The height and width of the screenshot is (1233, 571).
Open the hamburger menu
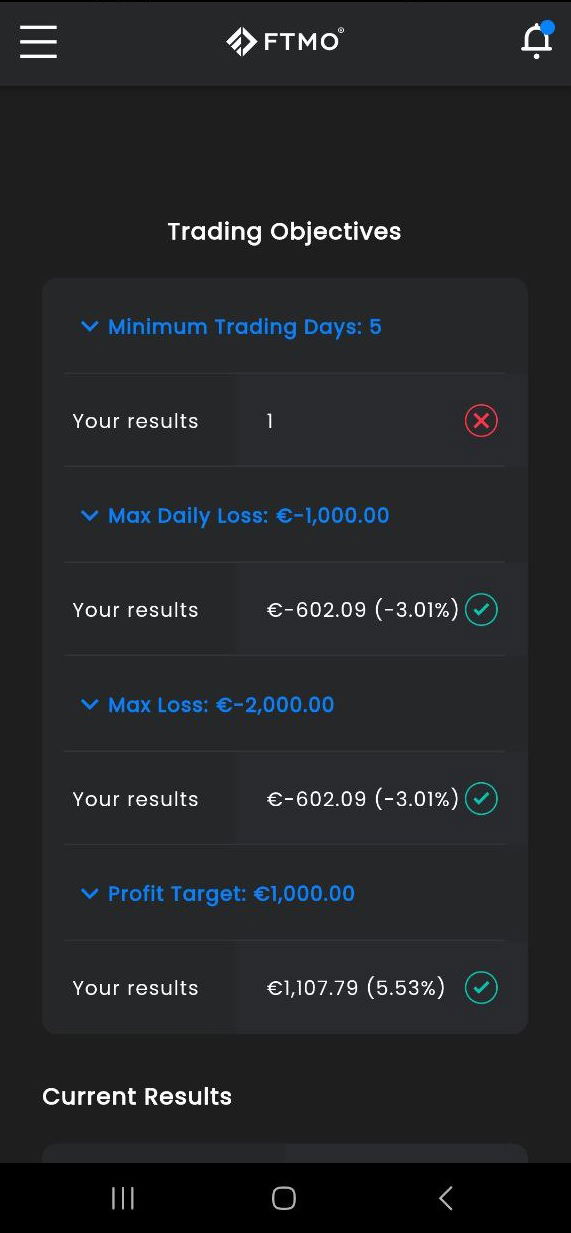(38, 42)
